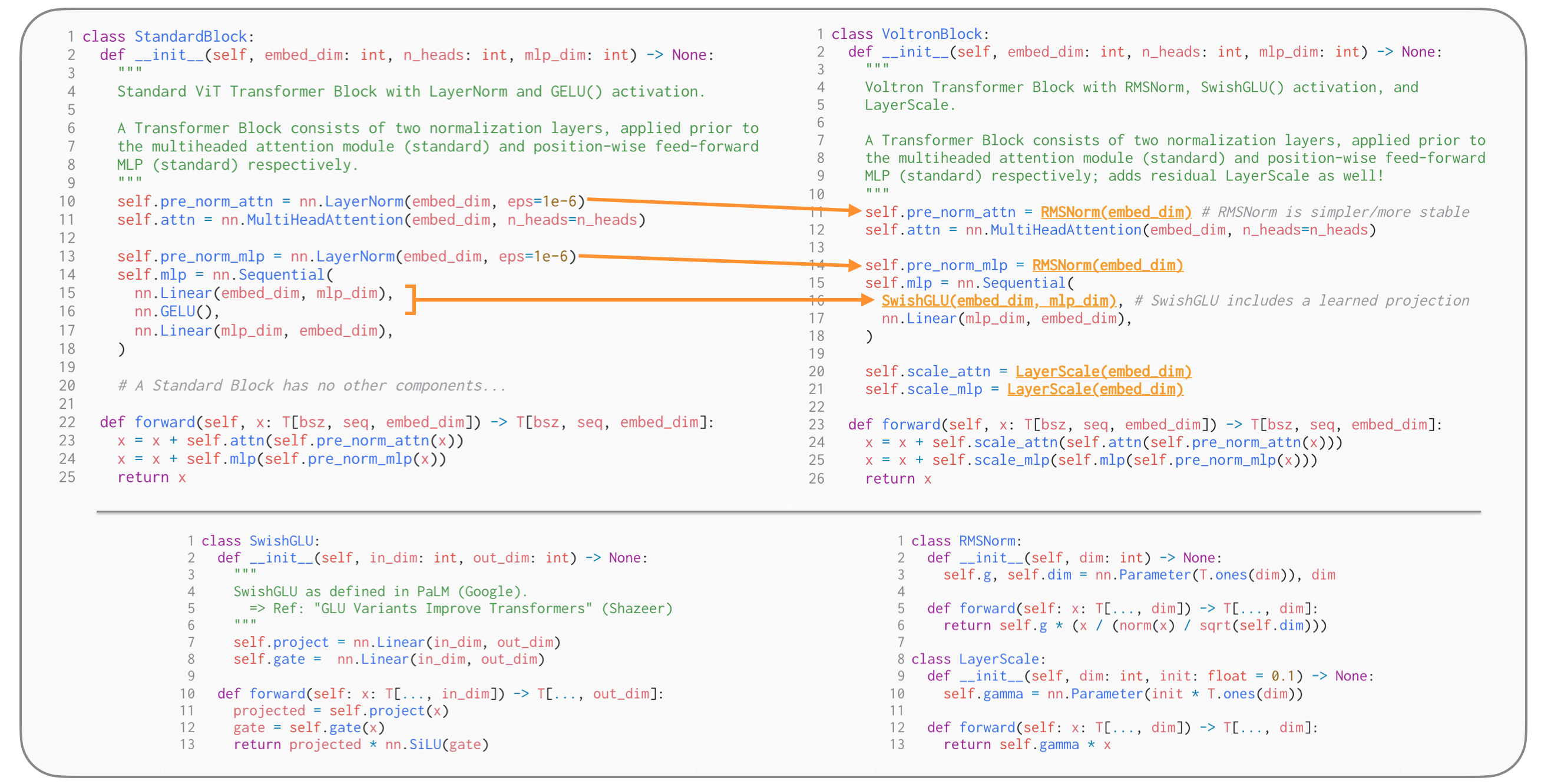
Task: Click the LayerScale class definition name
Action: [998, 660]
